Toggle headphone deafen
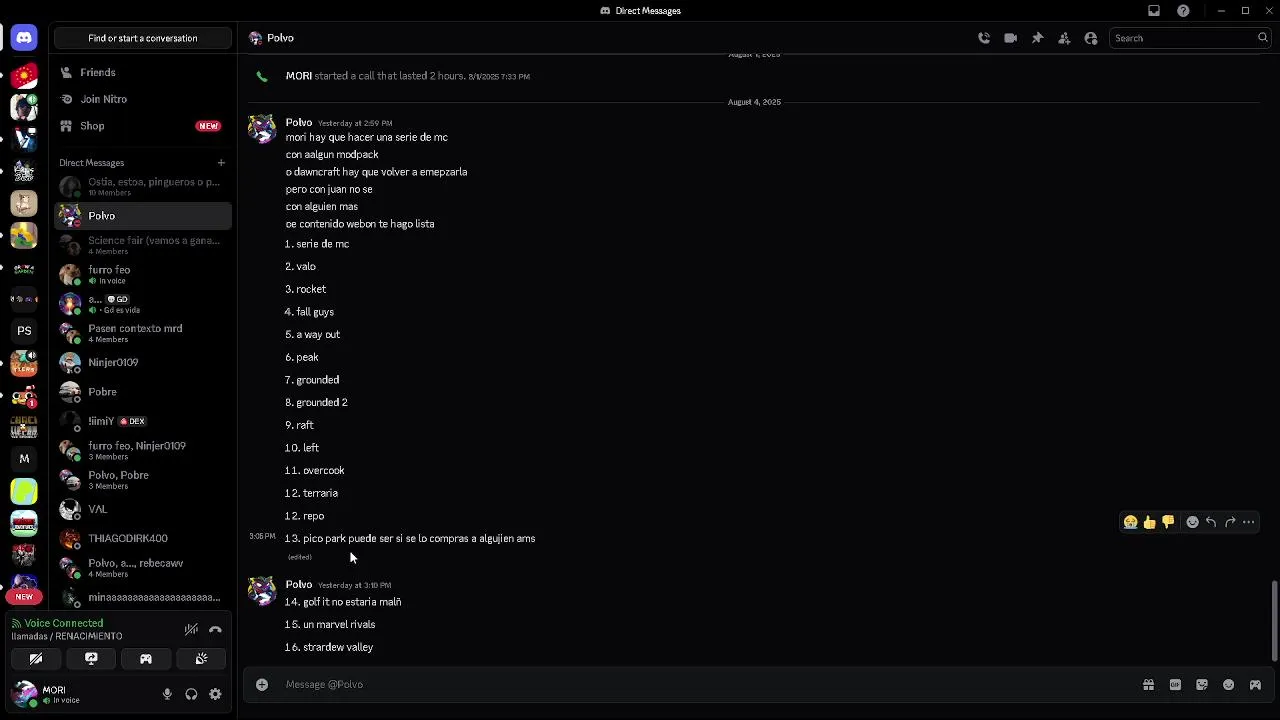Image resolution: width=1280 pixels, height=720 pixels. point(191,694)
